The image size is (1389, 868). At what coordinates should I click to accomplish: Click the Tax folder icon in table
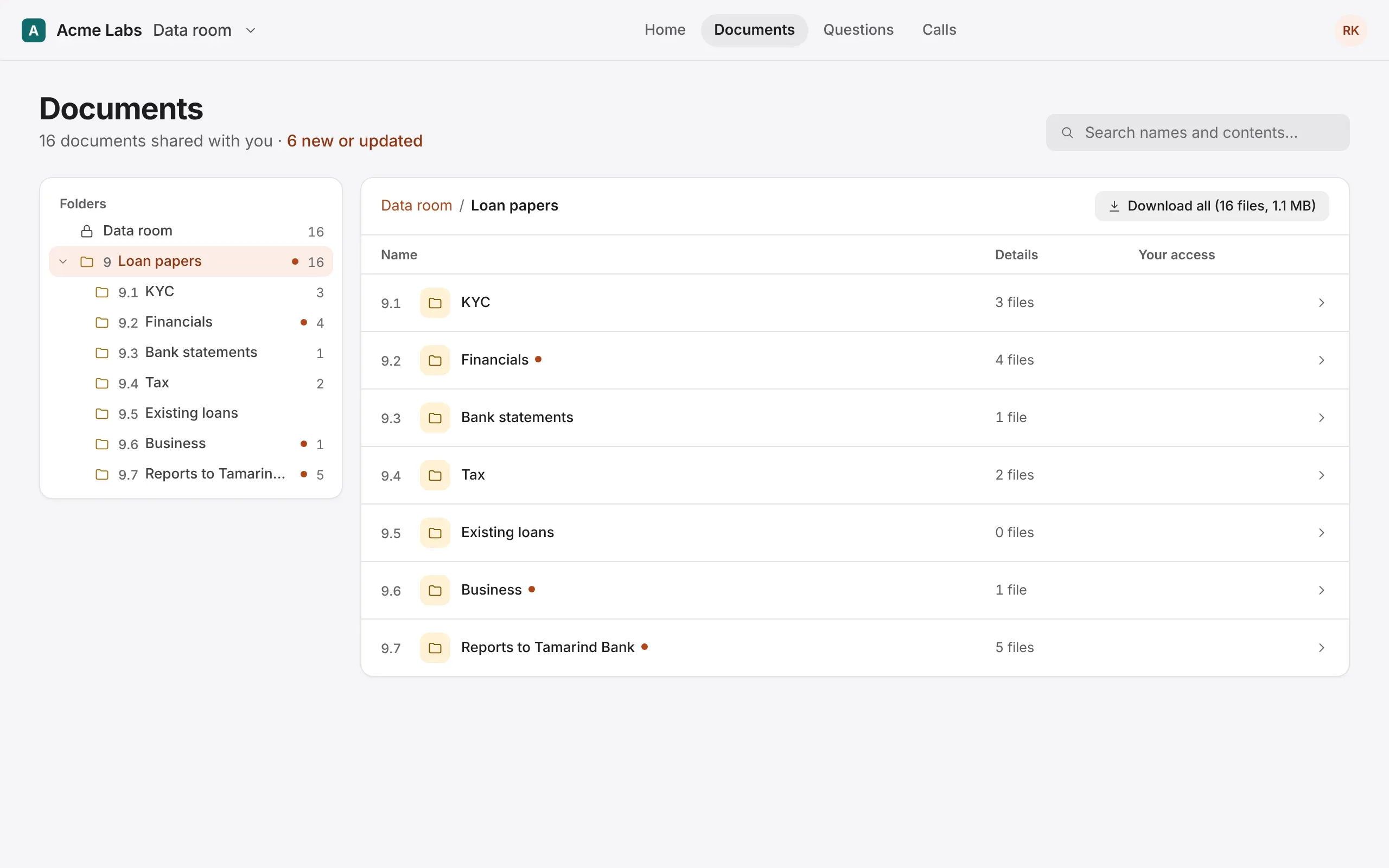click(435, 475)
